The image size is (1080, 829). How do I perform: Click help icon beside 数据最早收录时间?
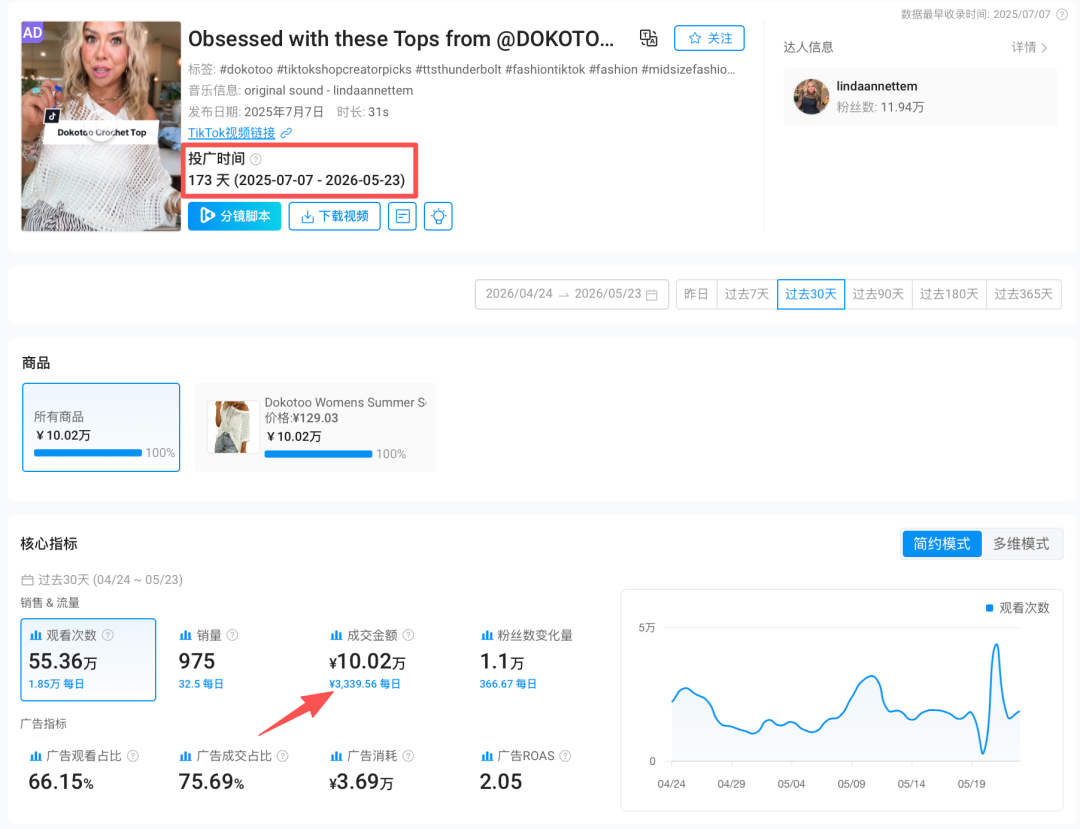(x=1062, y=14)
